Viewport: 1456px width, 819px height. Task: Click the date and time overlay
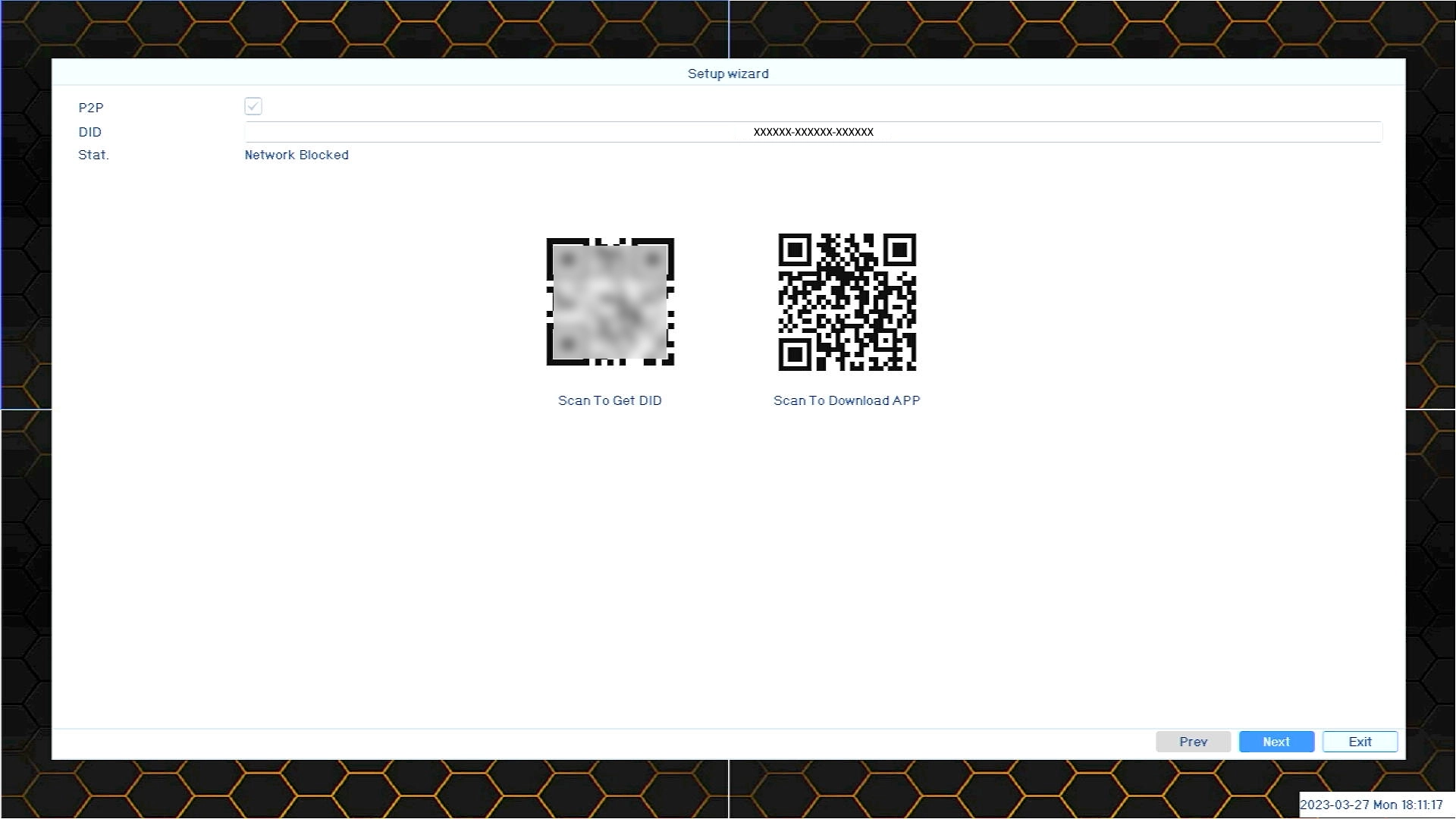[1371, 805]
